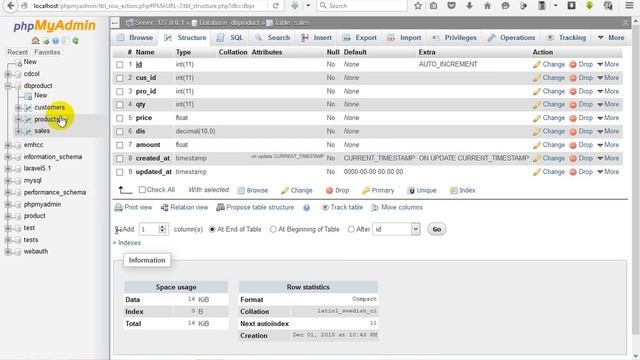Tick the checkbox for the qty column
The width and height of the screenshot is (640, 360).
pyautogui.click(x=120, y=105)
